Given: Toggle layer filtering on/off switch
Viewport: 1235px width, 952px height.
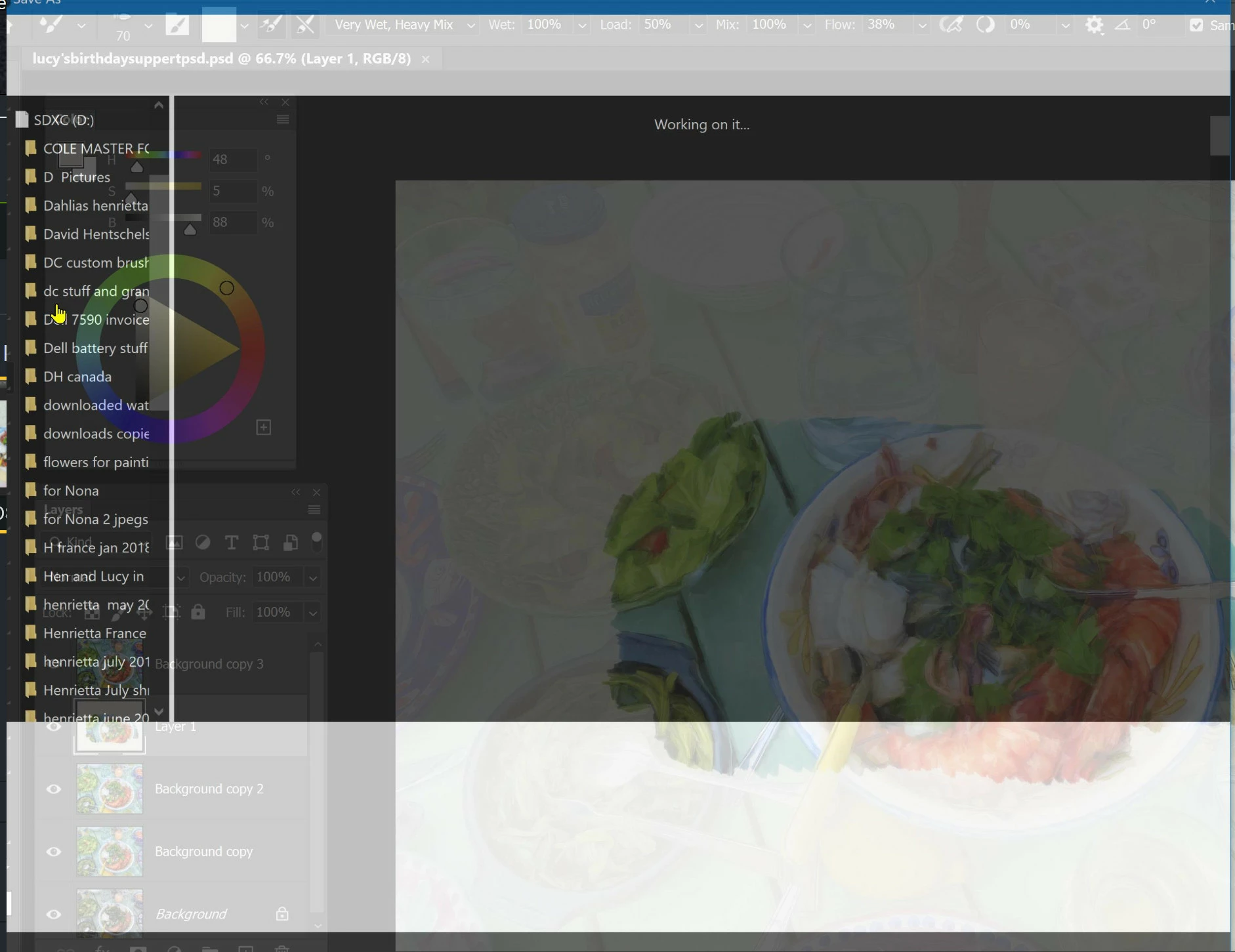Looking at the screenshot, I should click(x=316, y=543).
